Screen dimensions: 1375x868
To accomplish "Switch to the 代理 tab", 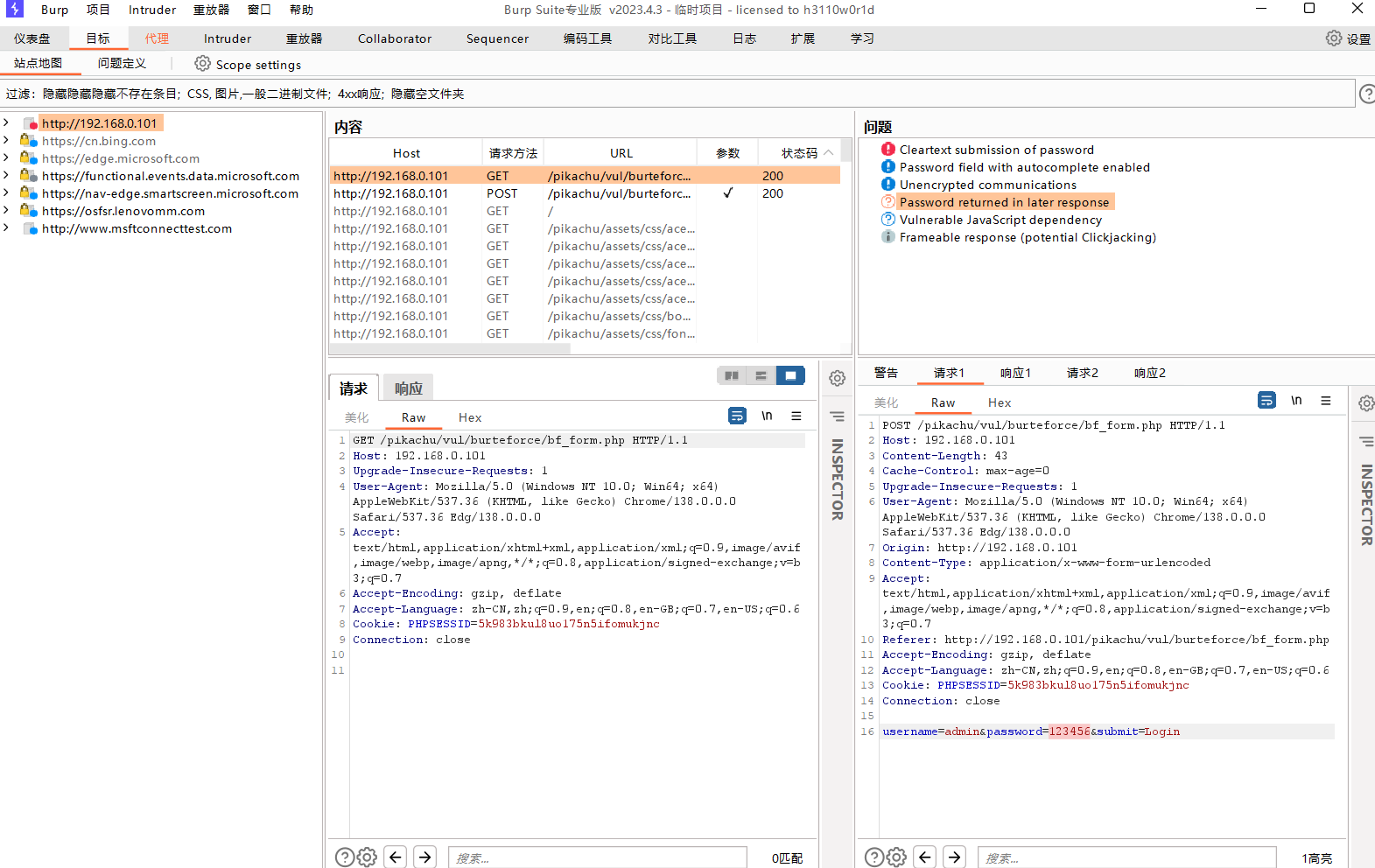I will [157, 38].
